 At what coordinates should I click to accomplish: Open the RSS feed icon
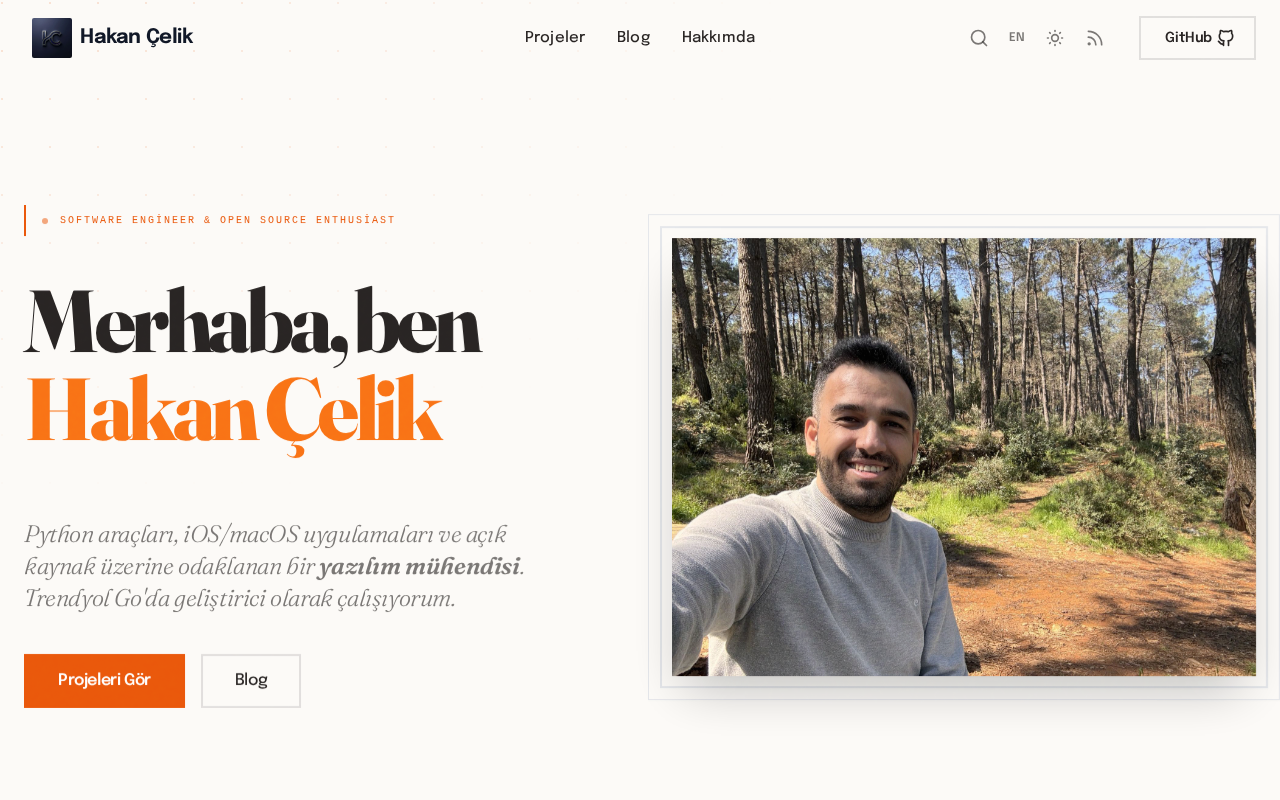tap(1095, 38)
